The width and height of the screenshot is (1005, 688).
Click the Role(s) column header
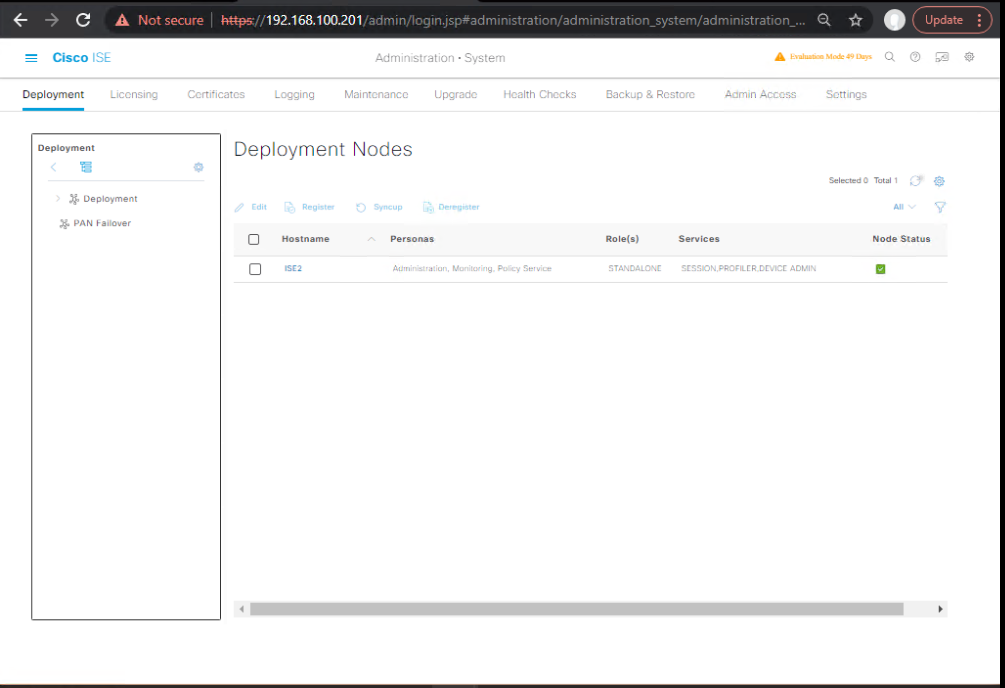click(x=622, y=239)
